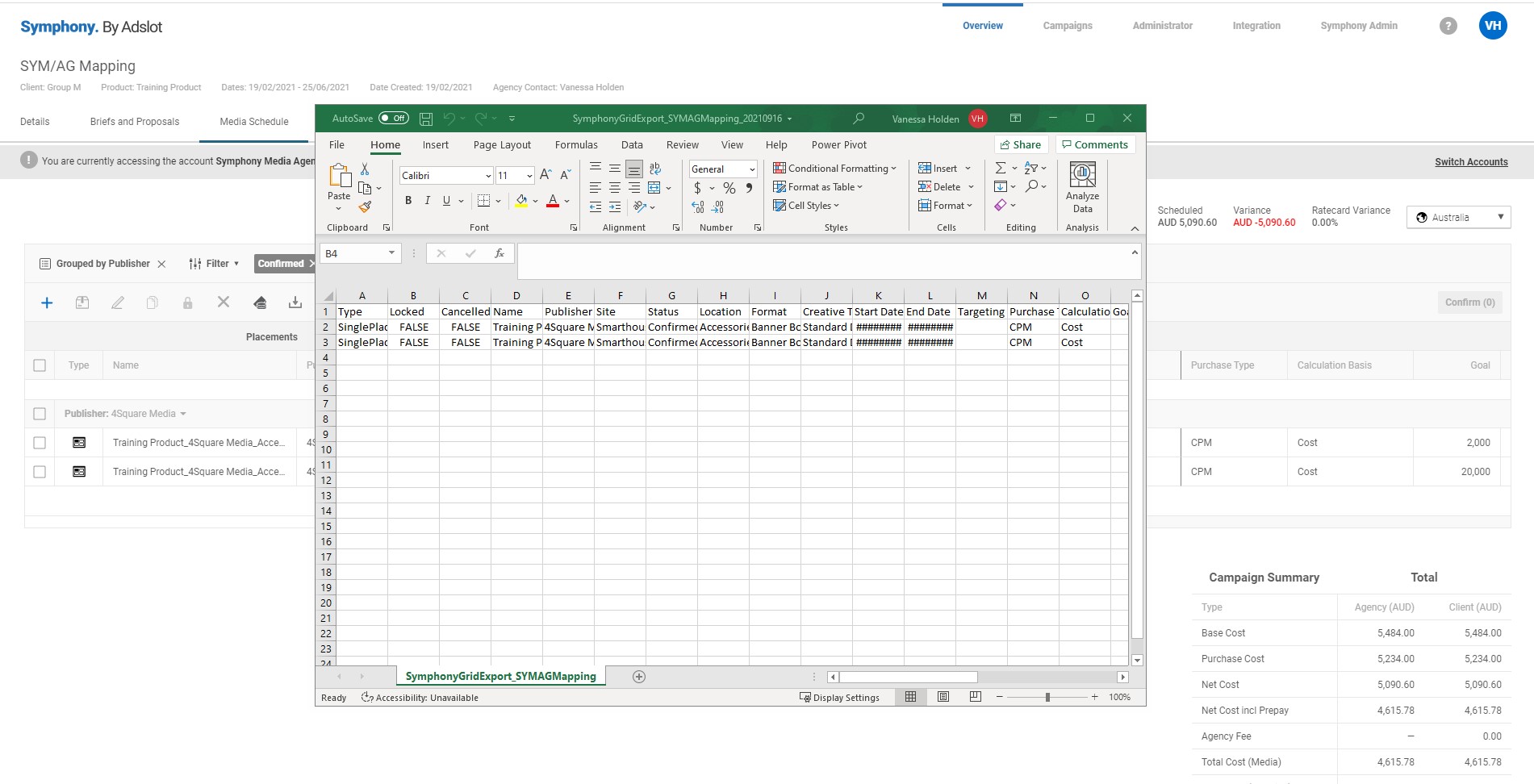Viewport: 1534px width, 784px height.
Task: Open the Australia country dropdown
Action: (x=1459, y=218)
